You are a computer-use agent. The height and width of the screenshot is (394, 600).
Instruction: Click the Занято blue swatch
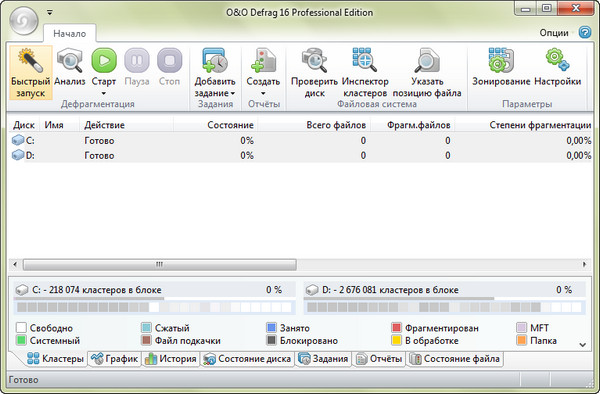click(x=271, y=327)
